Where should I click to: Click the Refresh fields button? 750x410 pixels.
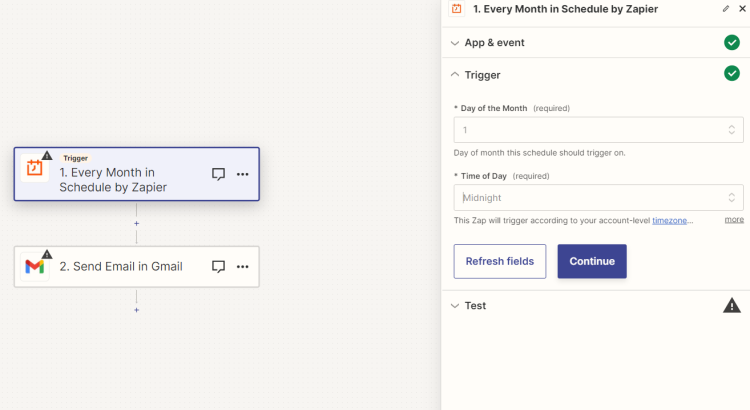(499, 261)
